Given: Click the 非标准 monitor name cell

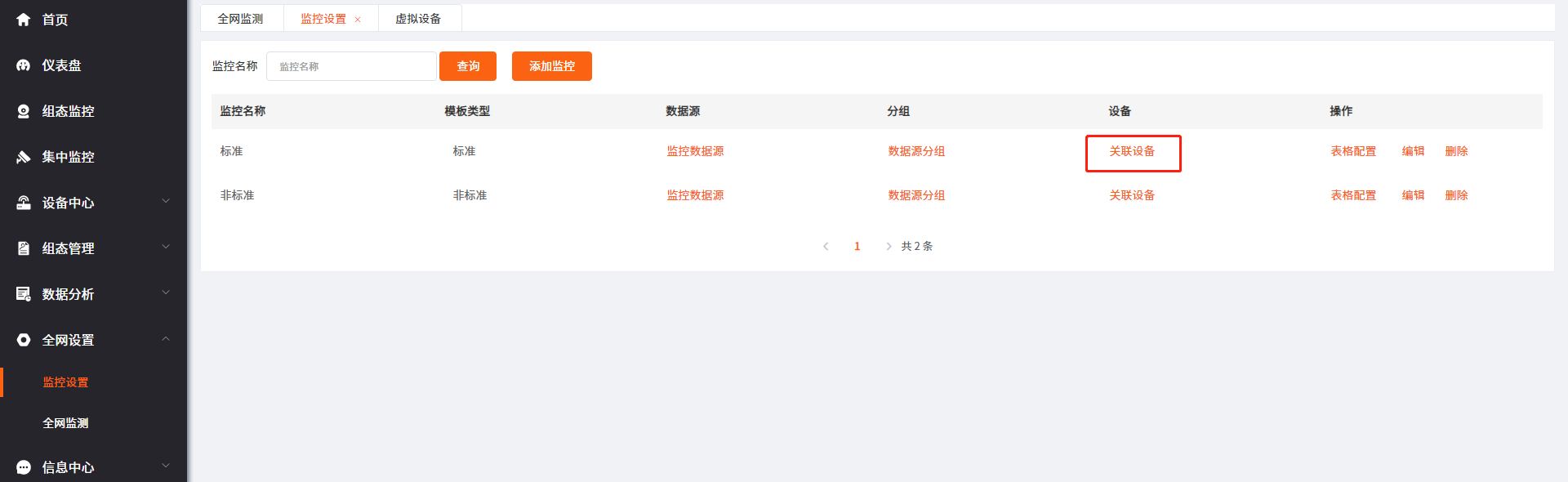Looking at the screenshot, I should [237, 195].
